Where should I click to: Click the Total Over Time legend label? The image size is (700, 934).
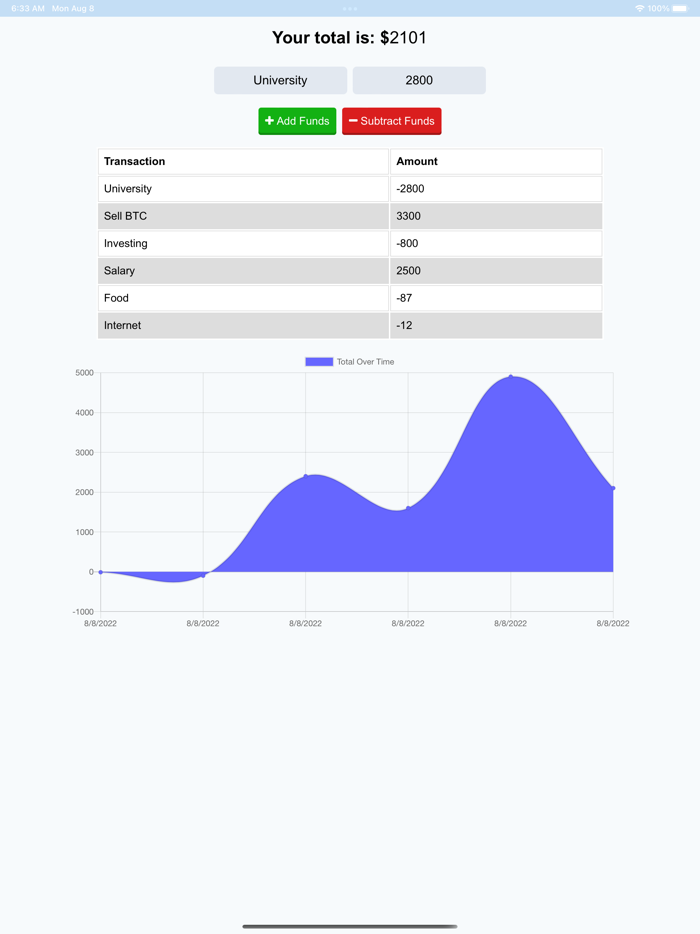click(x=365, y=362)
